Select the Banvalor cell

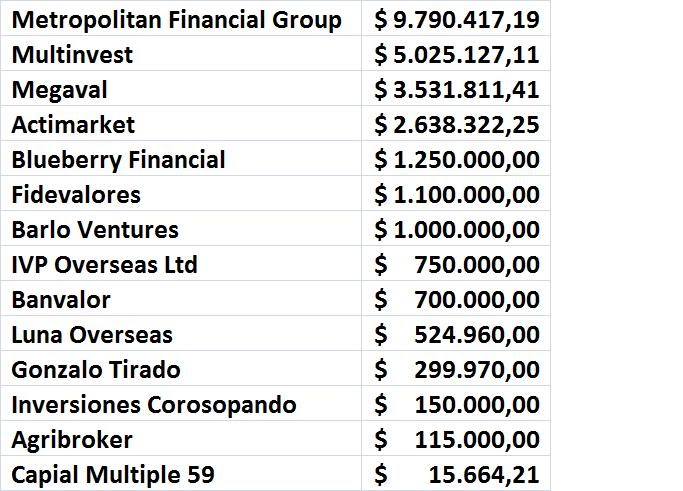(x=61, y=299)
